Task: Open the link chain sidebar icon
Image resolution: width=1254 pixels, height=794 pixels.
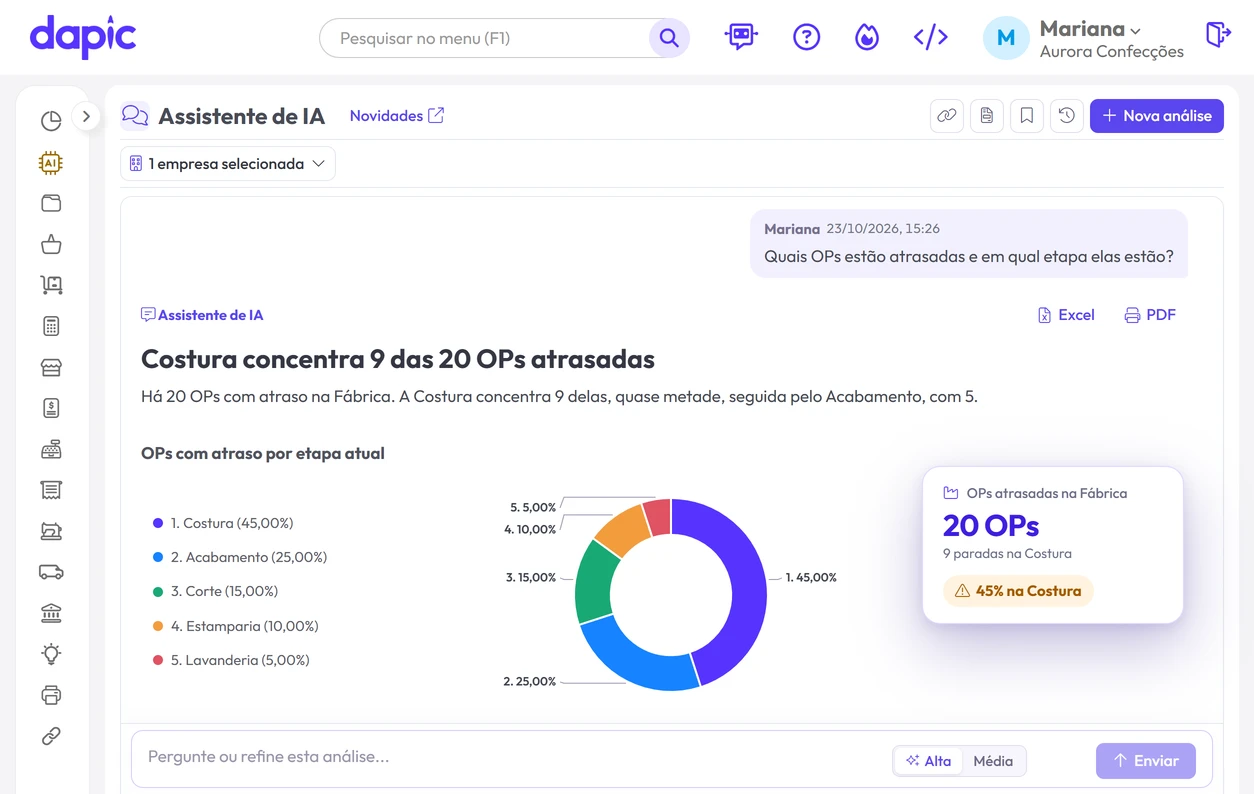Action: point(51,736)
